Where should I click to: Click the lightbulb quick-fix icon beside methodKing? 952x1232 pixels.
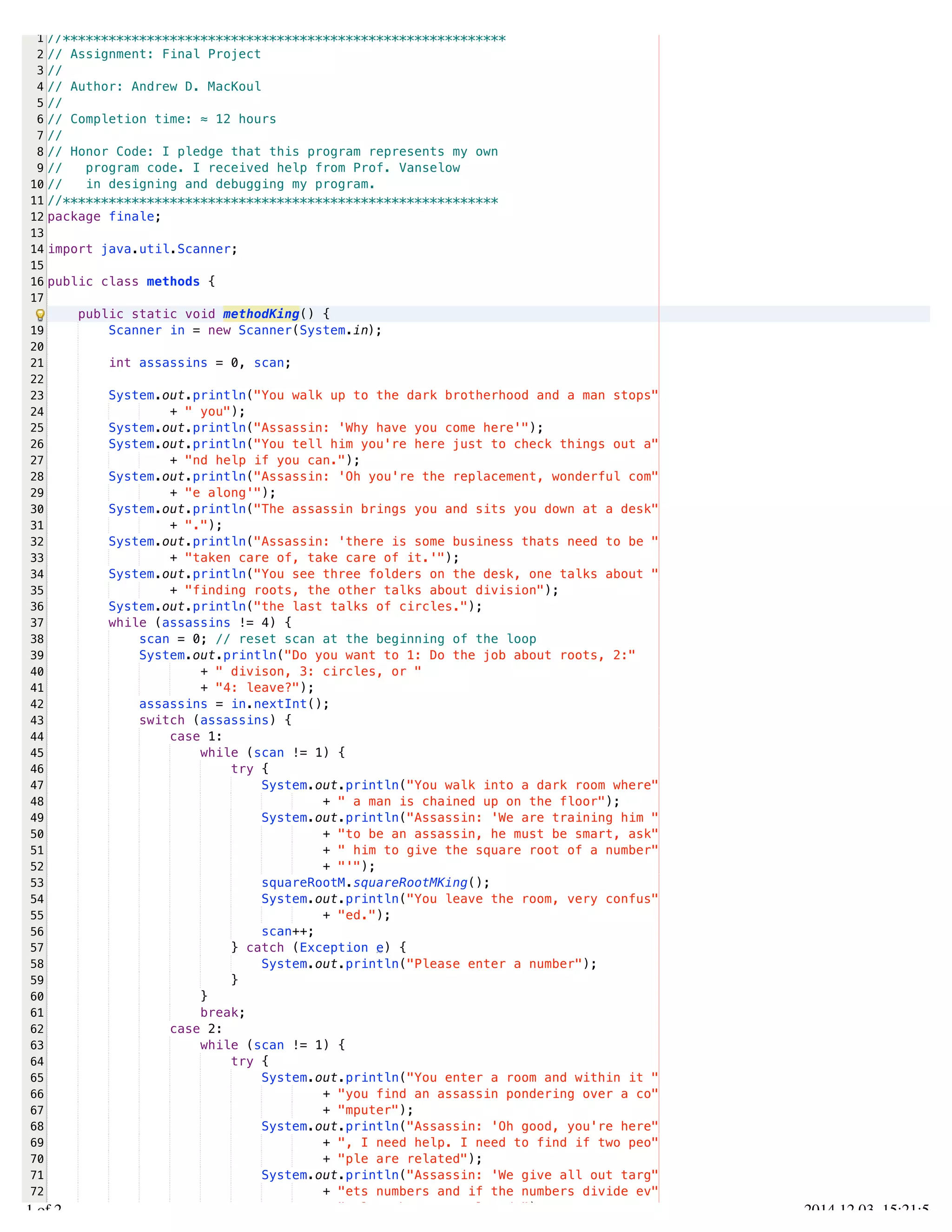point(40,315)
